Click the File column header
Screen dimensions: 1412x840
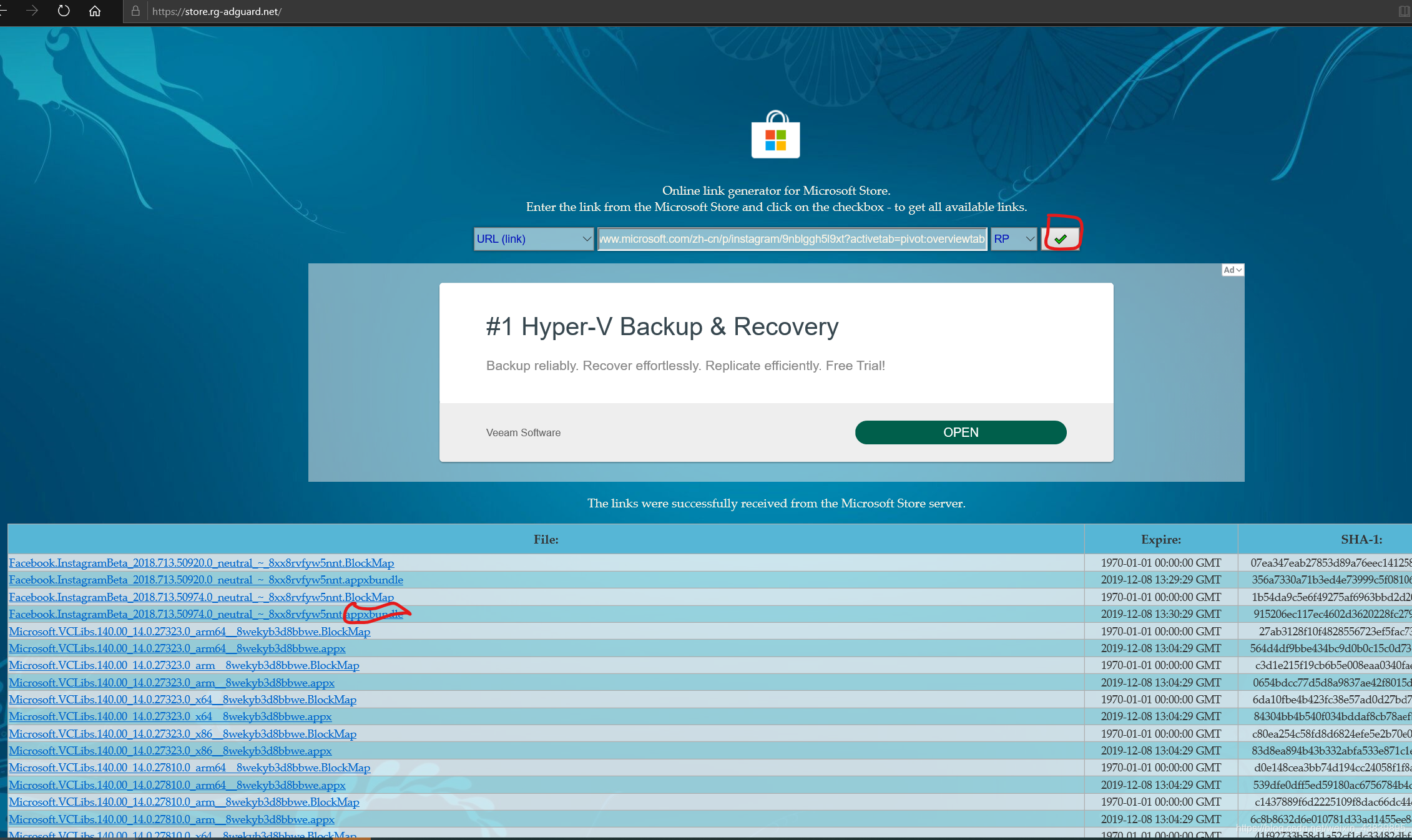click(x=546, y=539)
